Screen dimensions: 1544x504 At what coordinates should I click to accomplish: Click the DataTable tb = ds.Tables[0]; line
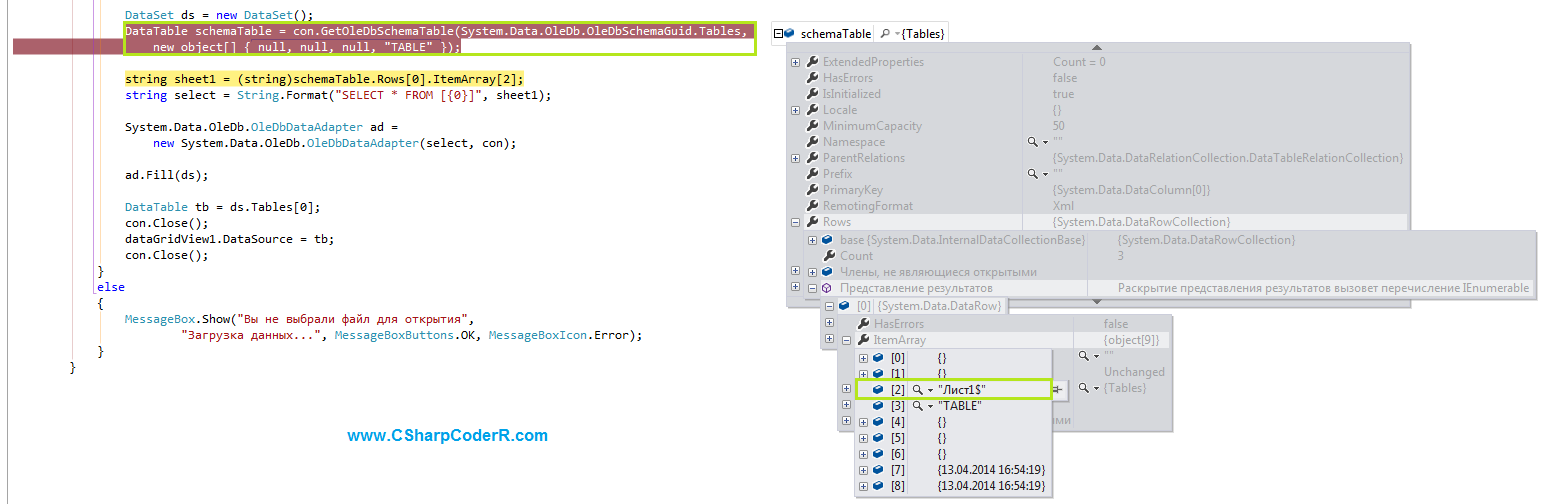(x=222, y=207)
